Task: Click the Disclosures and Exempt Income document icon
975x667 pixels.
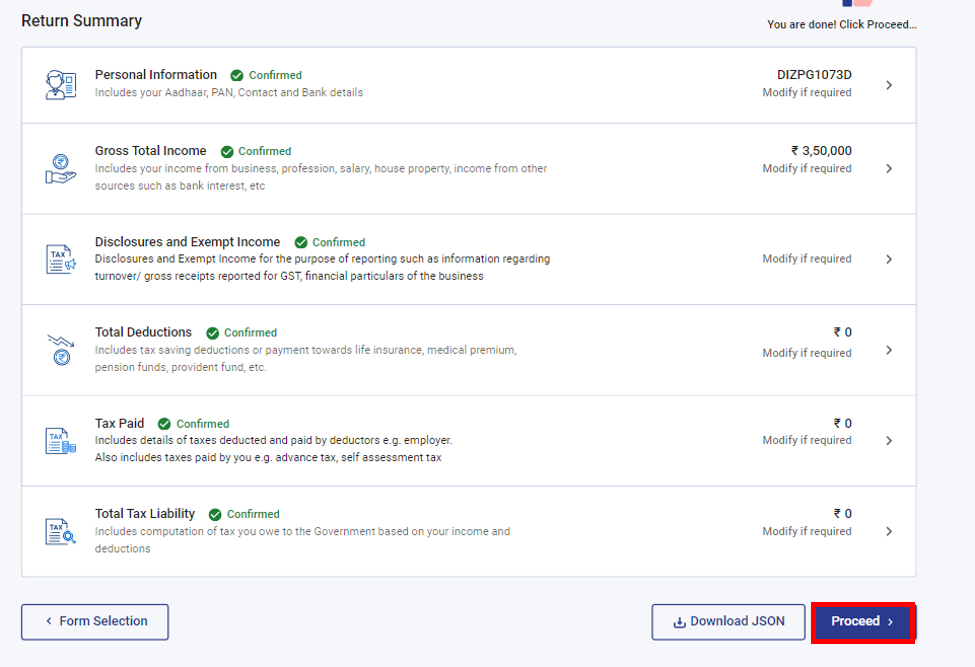Action: (61, 259)
